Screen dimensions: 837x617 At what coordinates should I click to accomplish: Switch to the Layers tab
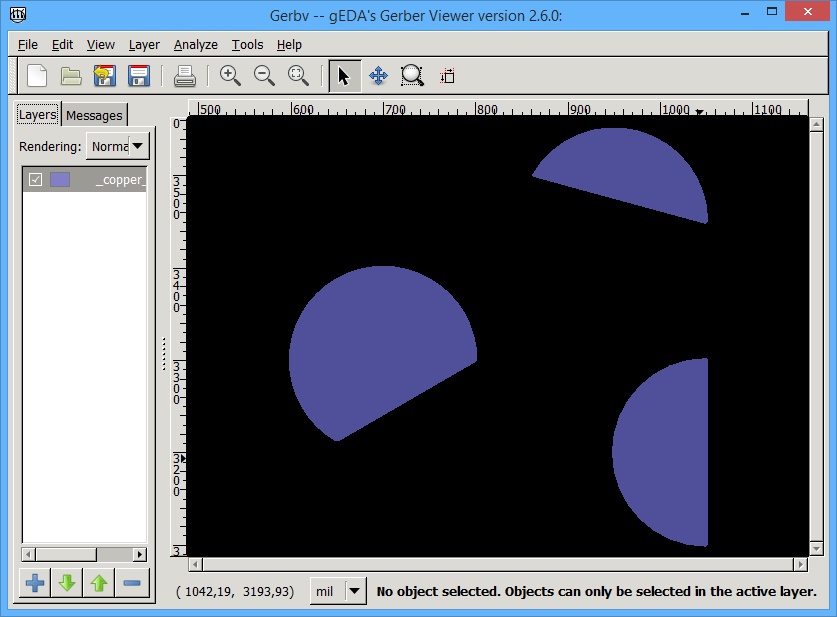click(x=37, y=114)
